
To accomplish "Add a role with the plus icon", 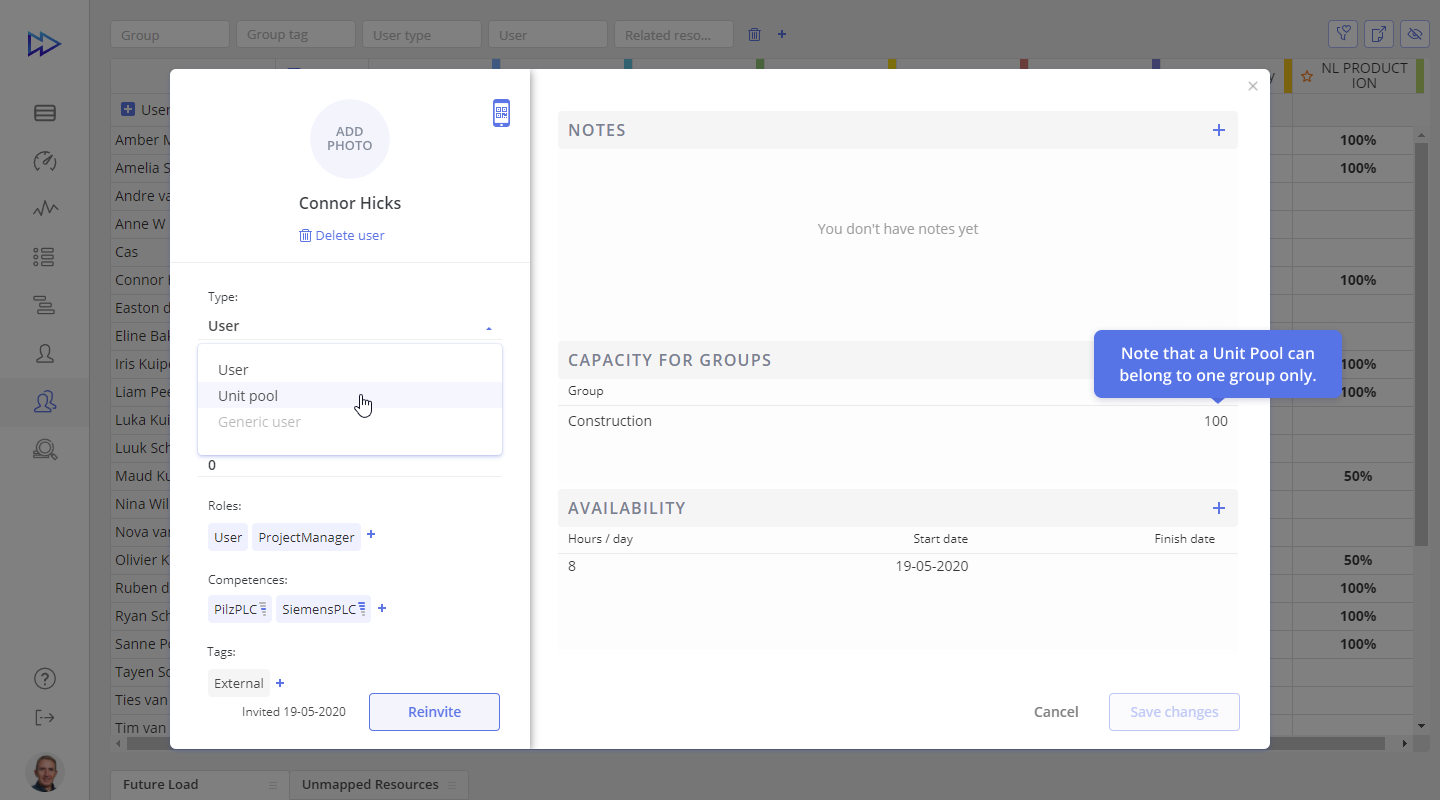I will coord(371,535).
